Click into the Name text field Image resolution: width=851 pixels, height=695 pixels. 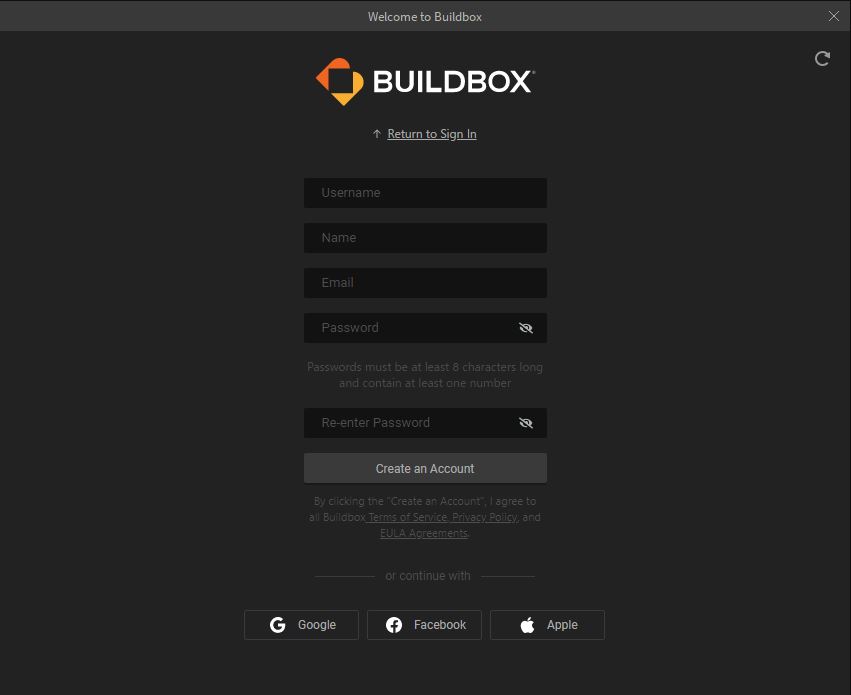click(x=425, y=238)
